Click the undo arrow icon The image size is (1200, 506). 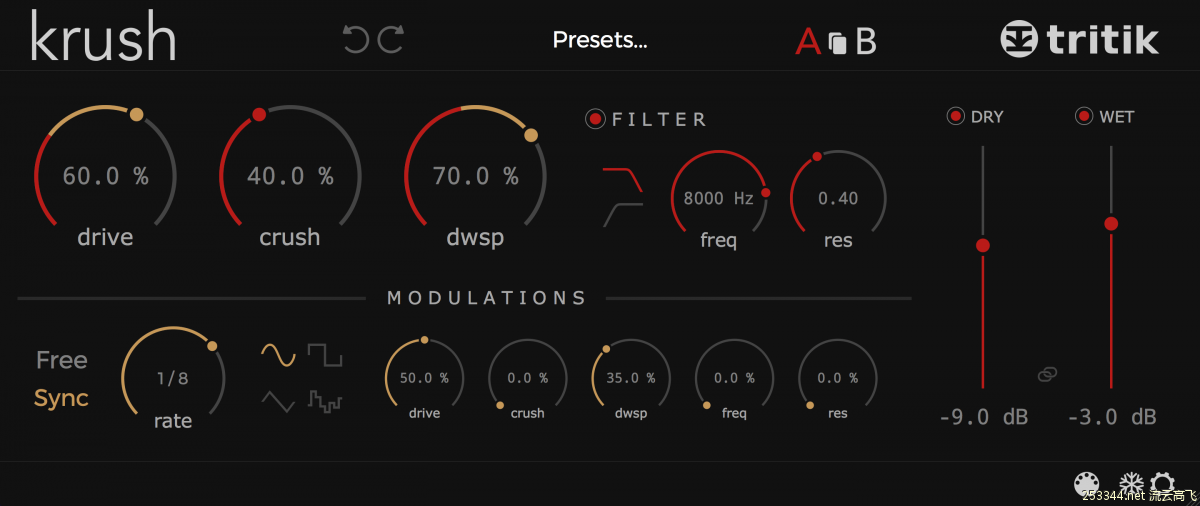tap(355, 40)
